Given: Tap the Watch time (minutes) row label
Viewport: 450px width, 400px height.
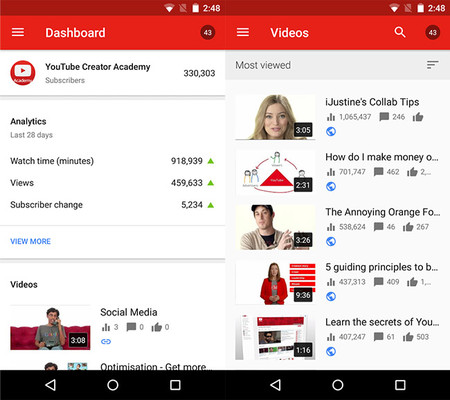Looking at the screenshot, I should pos(52,161).
